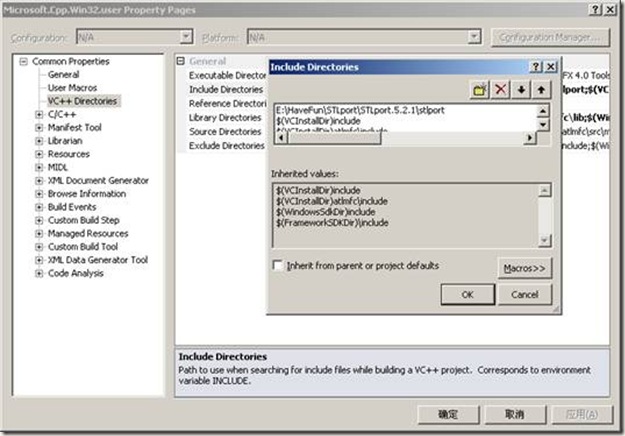625x436 pixels.
Task: Click directory list scroll down arrow
Action: [x=542, y=125]
